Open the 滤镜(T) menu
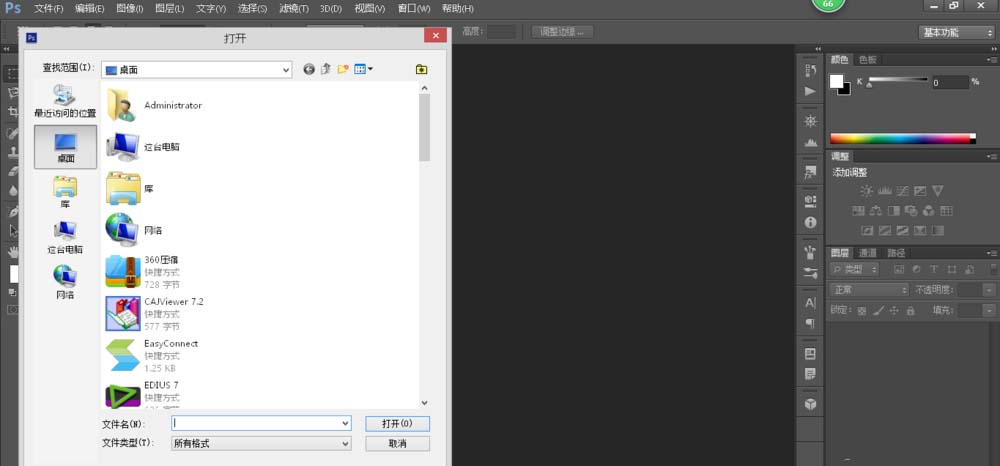This screenshot has height=466, width=1000. (x=293, y=9)
